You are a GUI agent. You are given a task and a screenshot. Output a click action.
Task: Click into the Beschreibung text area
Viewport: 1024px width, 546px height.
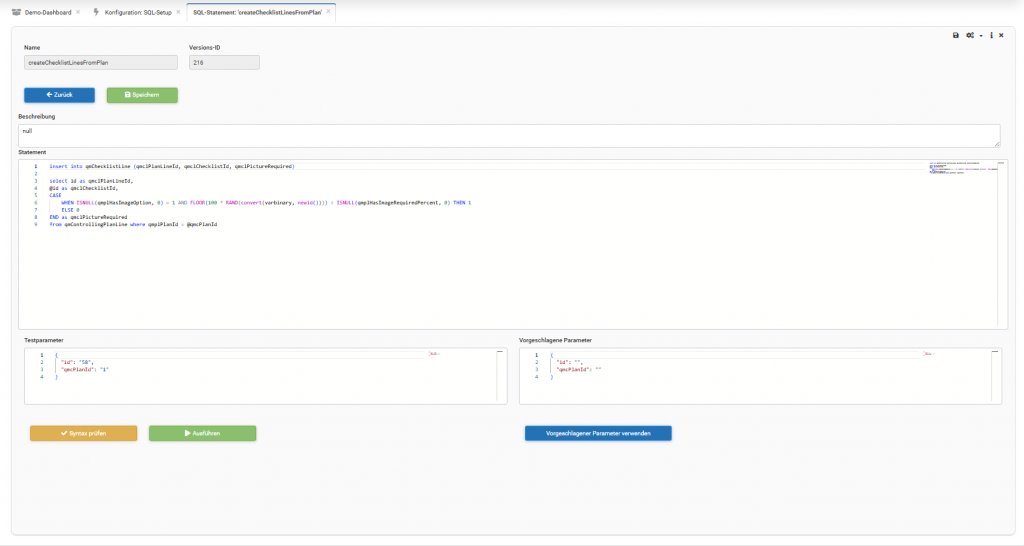coord(509,136)
